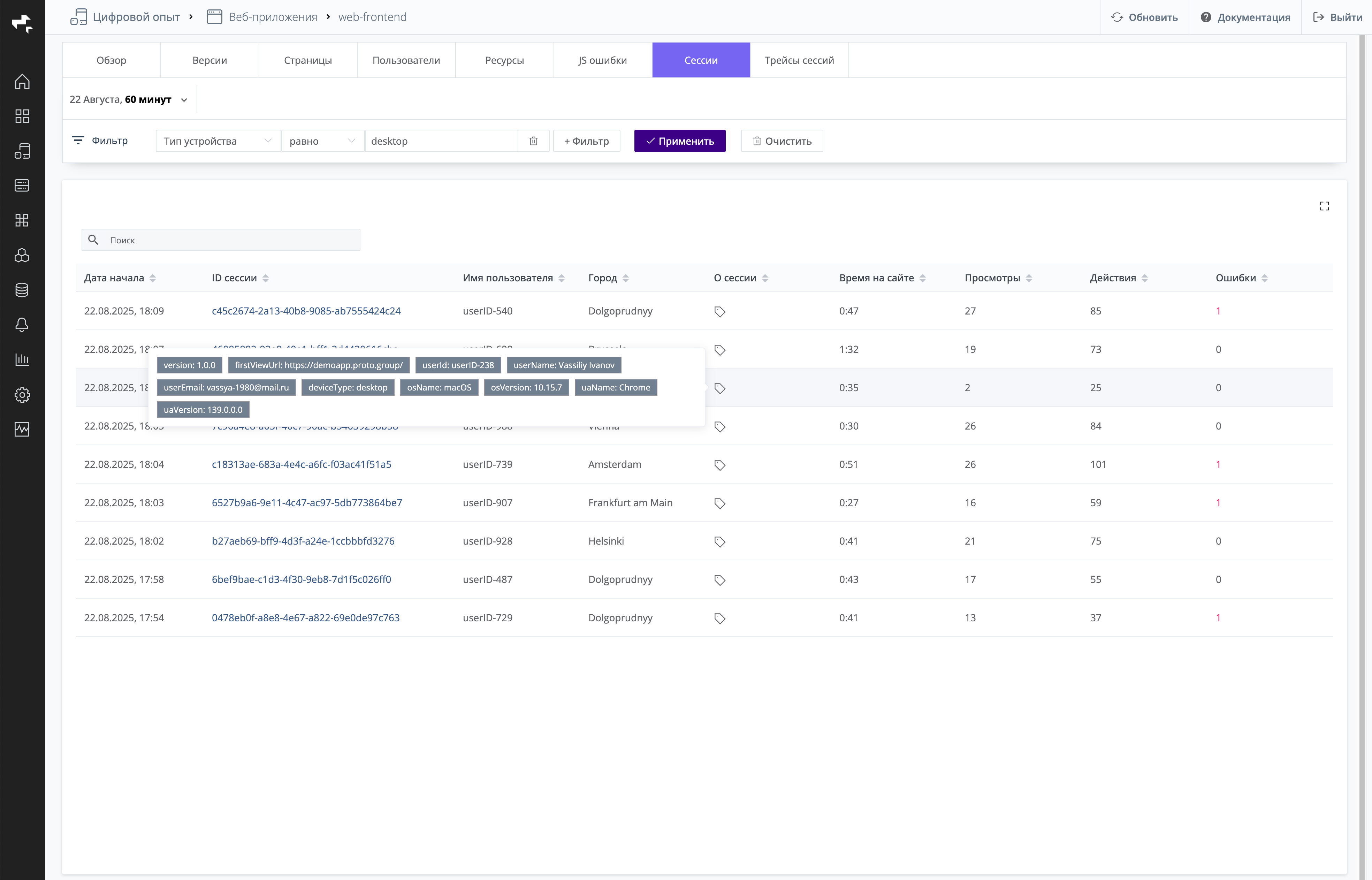The image size is (1372, 880).
Task: Open the activity monitor sidebar icon
Action: 22,429
